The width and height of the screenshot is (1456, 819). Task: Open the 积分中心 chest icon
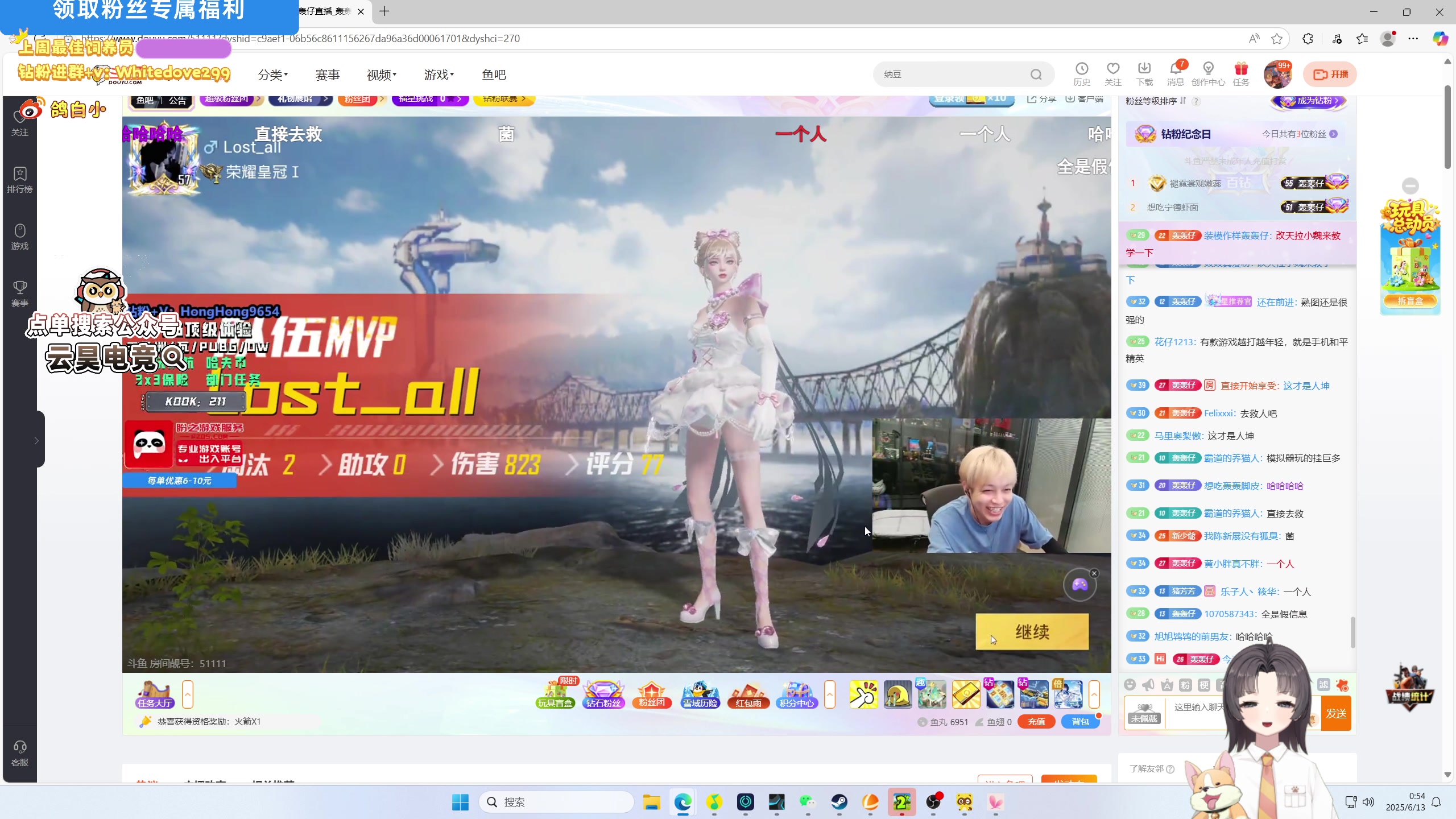[797, 694]
